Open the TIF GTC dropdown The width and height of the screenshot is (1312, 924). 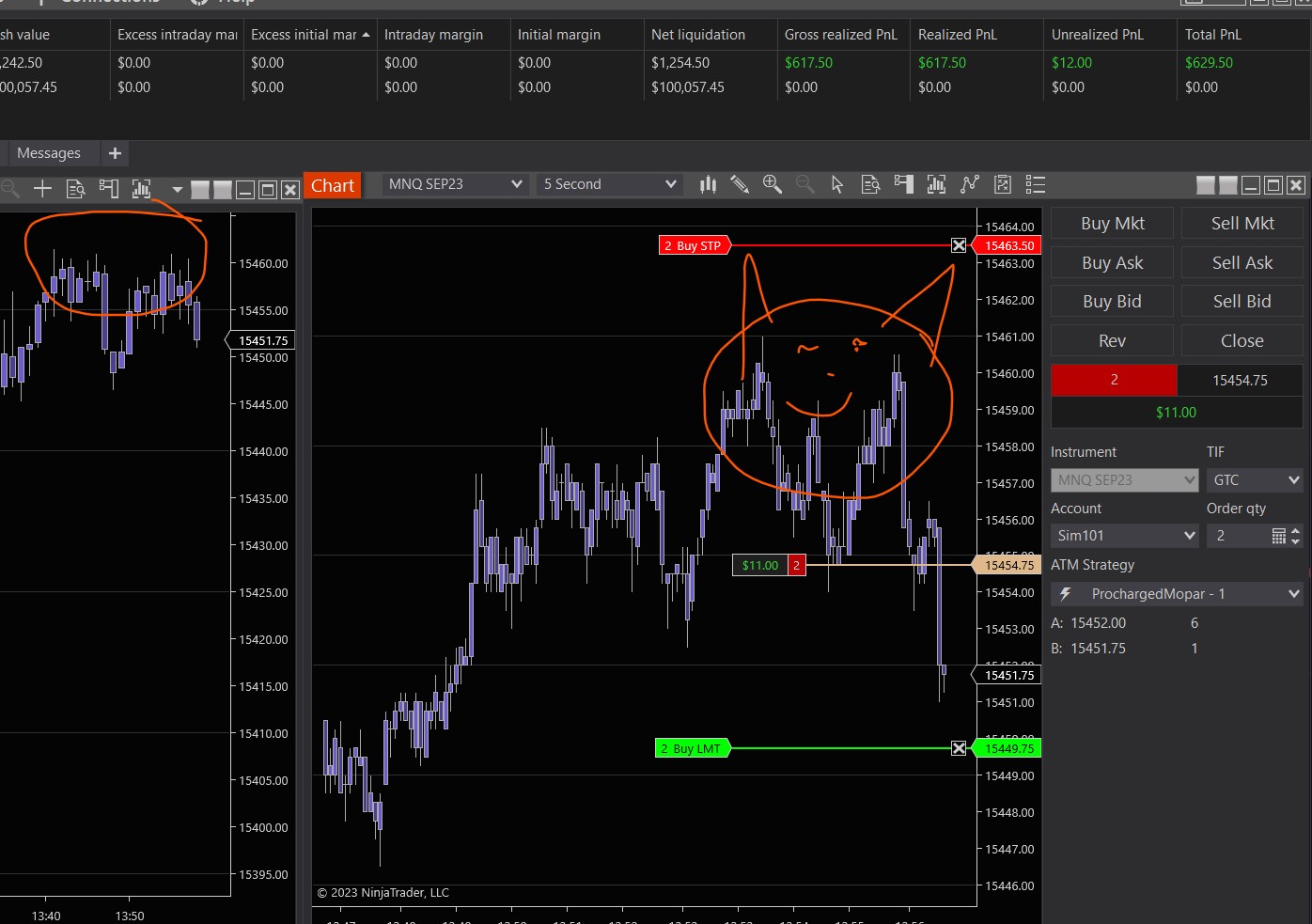pyautogui.click(x=1255, y=480)
